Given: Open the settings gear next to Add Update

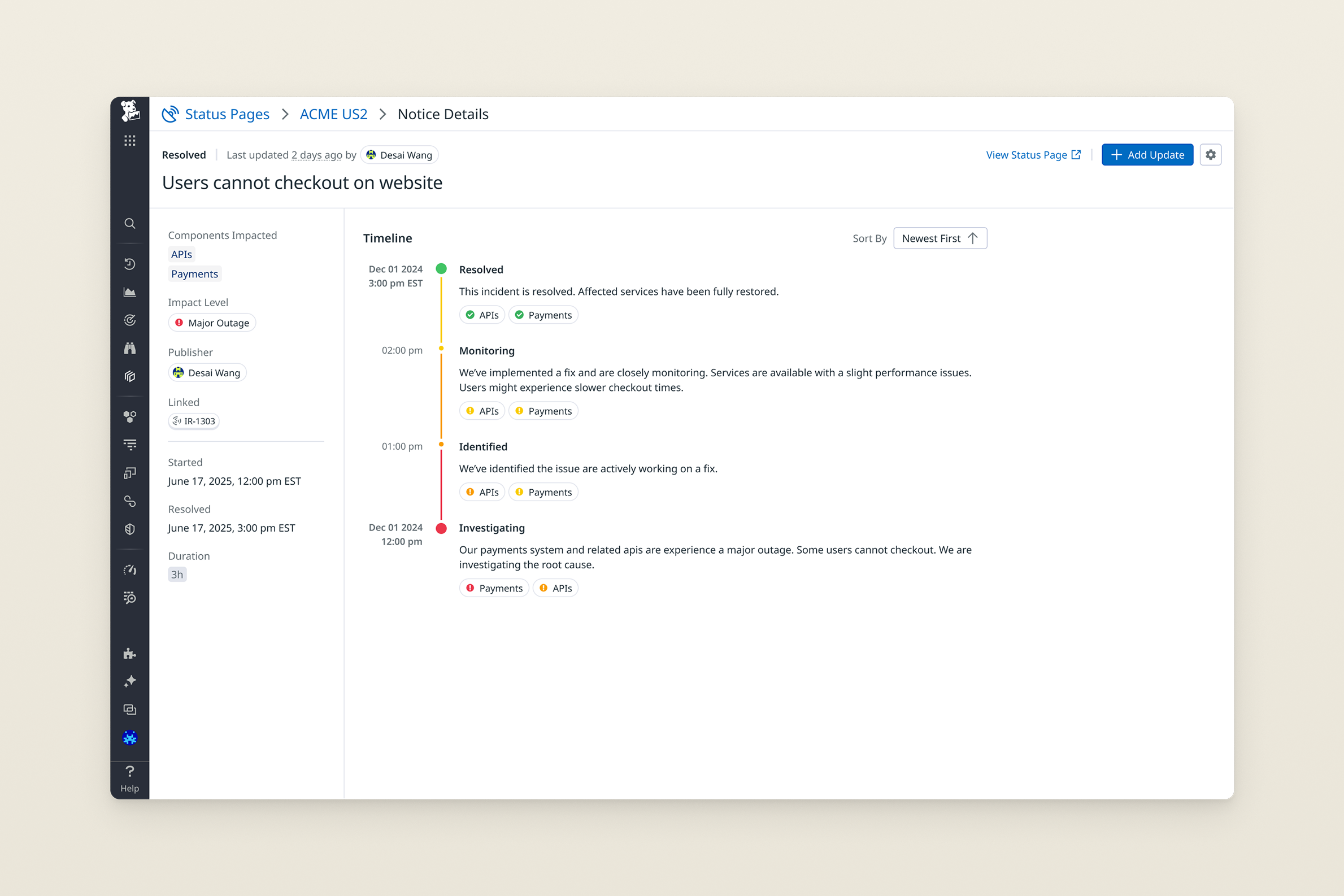Looking at the screenshot, I should 1210,155.
